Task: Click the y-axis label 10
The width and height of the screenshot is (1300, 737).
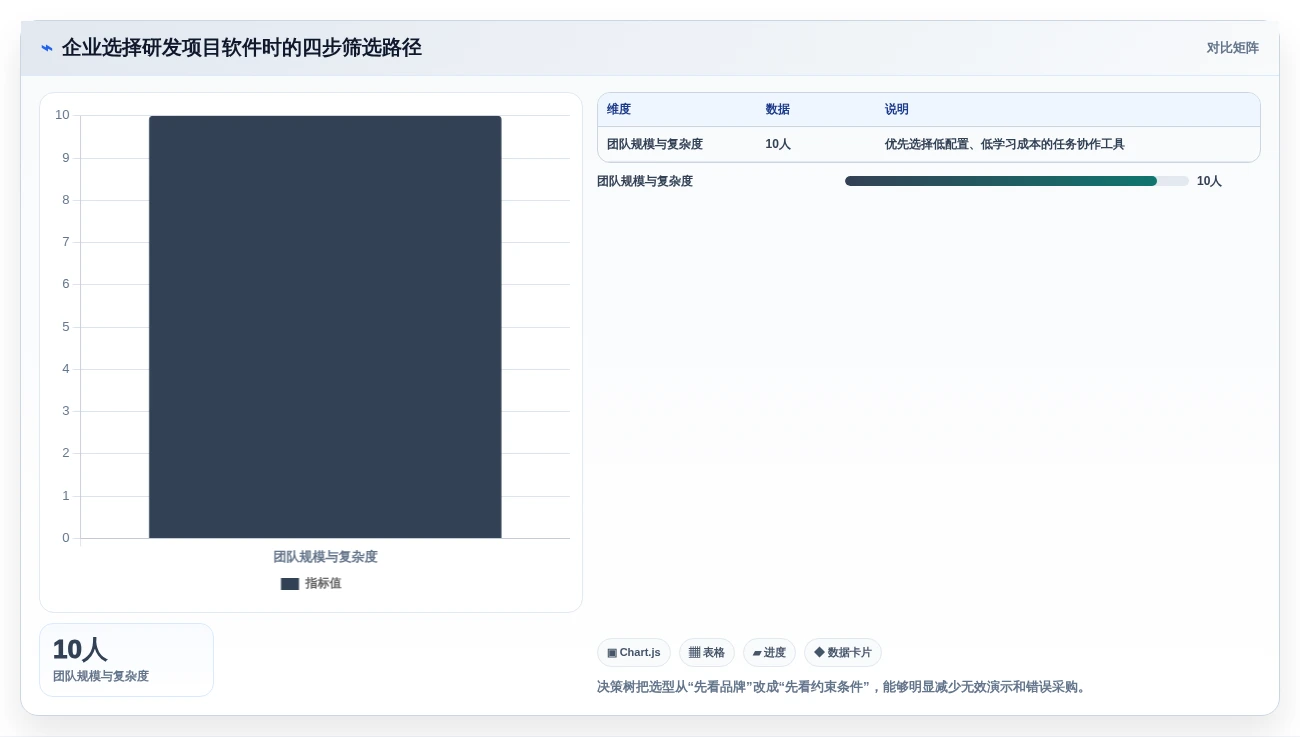Action: [x=62, y=115]
